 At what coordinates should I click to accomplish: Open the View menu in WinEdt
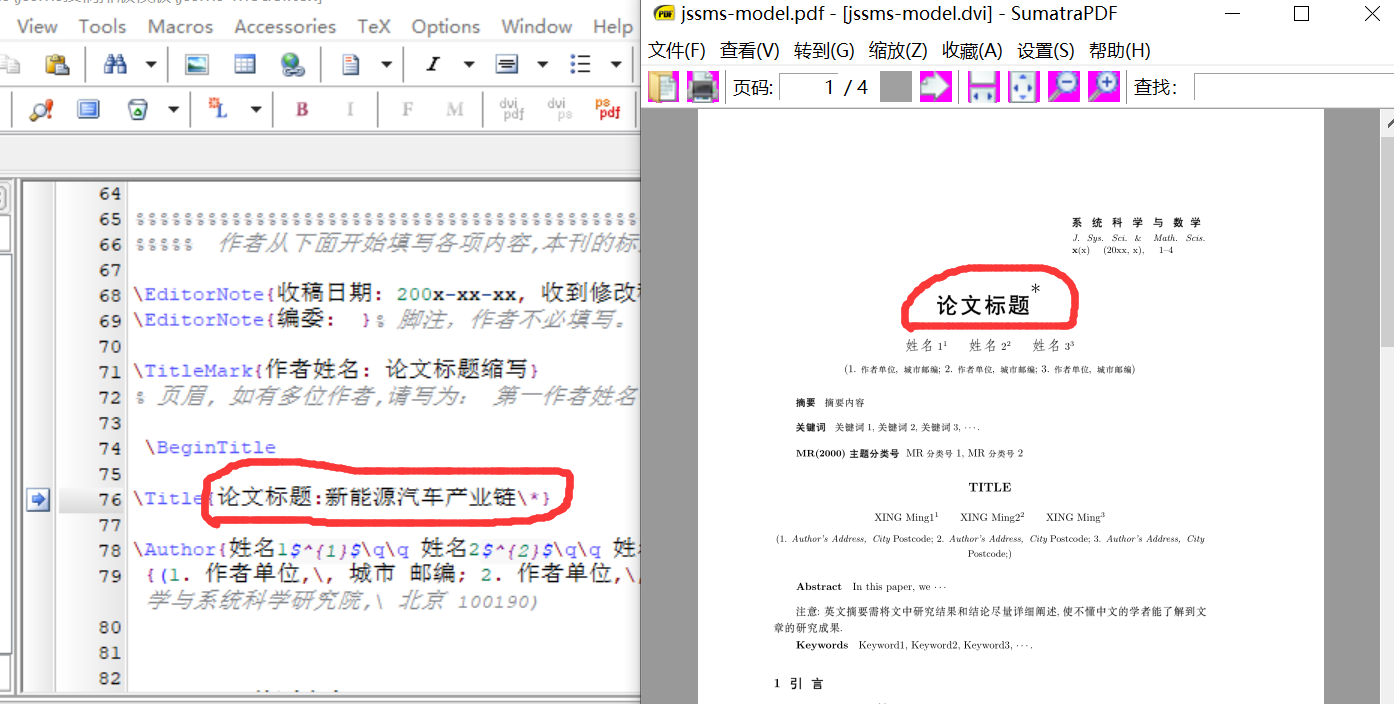[x=37, y=27]
